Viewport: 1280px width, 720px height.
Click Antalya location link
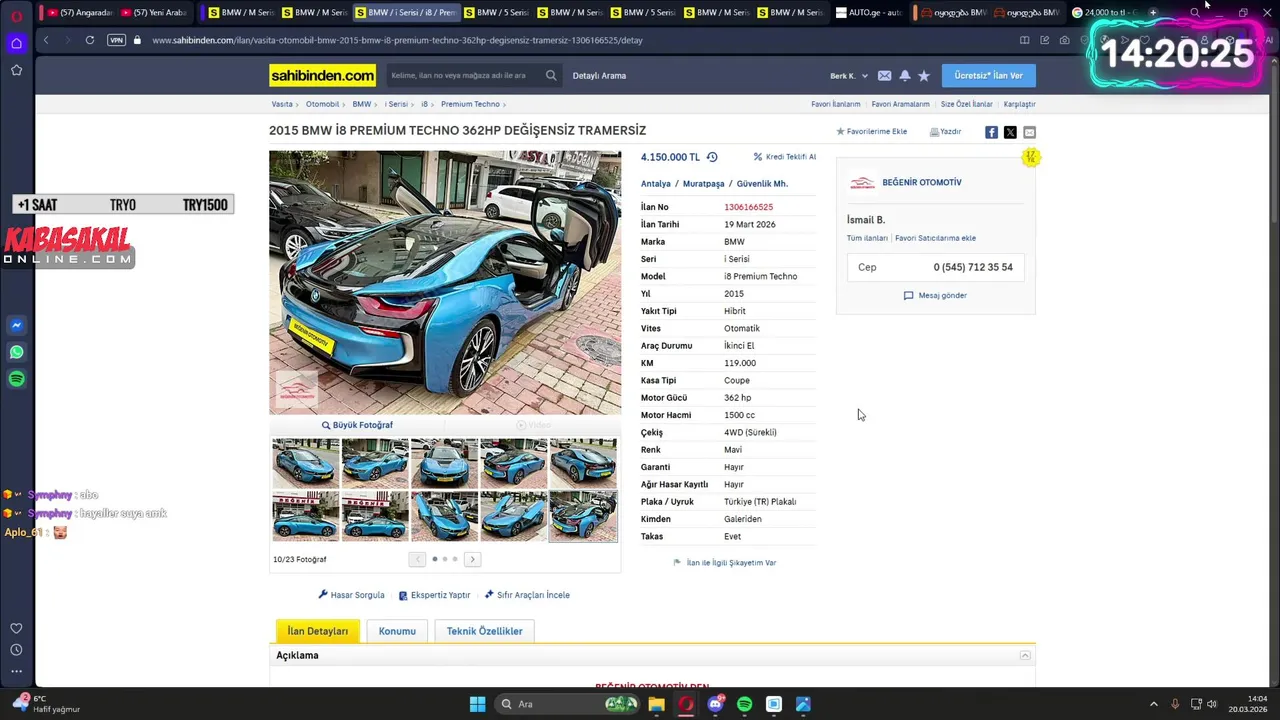[x=656, y=184]
